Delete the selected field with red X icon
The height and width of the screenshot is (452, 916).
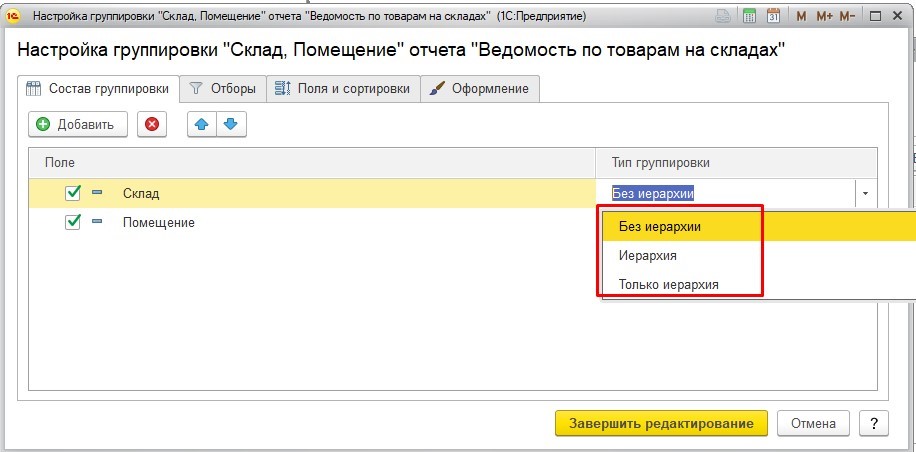(152, 124)
